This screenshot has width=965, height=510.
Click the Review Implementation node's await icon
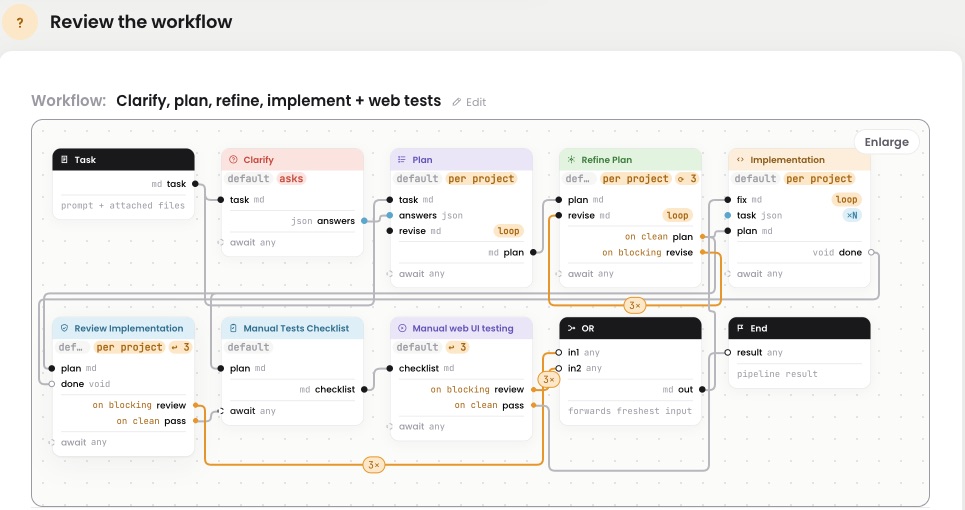52,442
